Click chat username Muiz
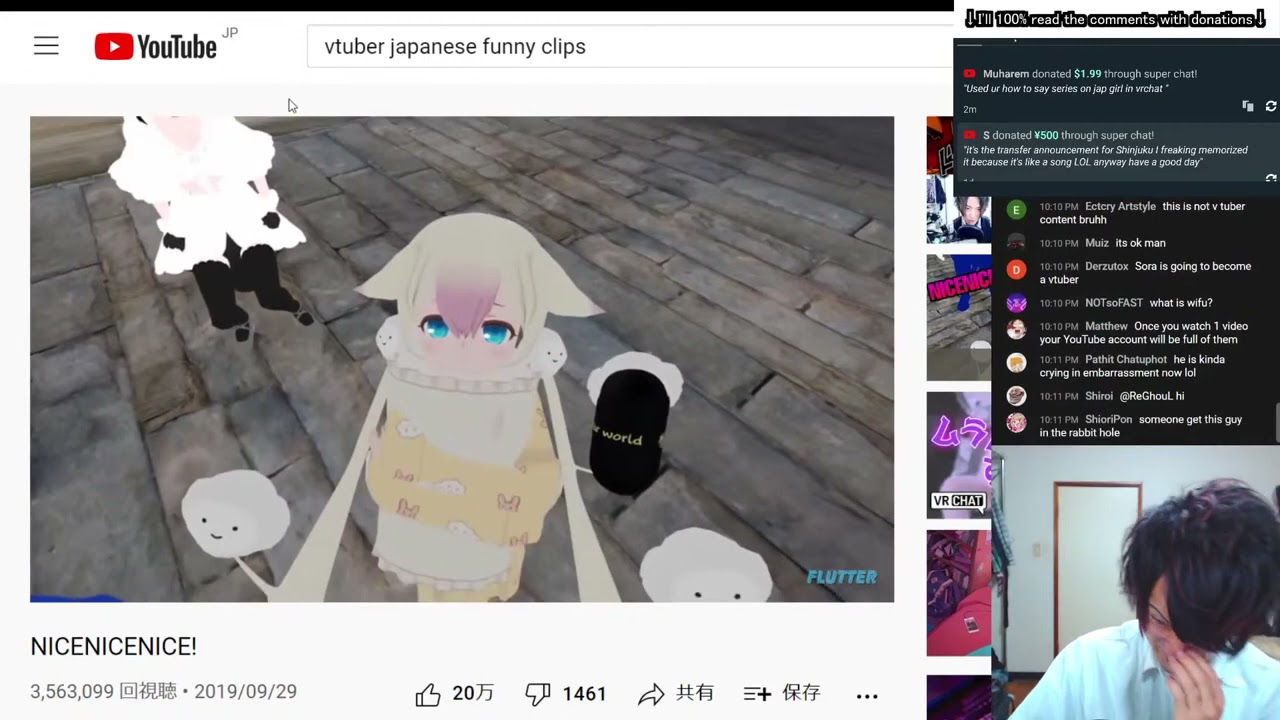 tap(1097, 243)
